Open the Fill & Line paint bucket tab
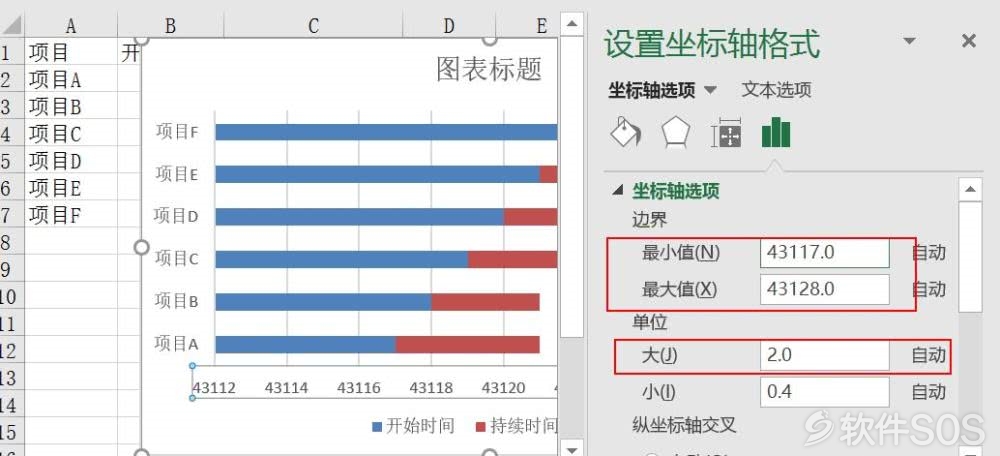 tap(625, 133)
